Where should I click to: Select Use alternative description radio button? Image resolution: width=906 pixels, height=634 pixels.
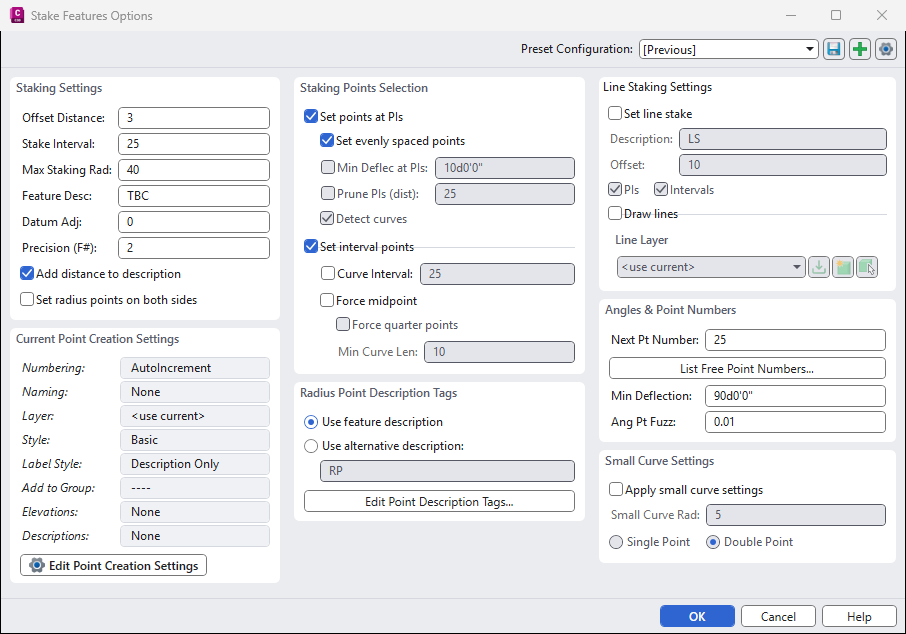(x=311, y=446)
